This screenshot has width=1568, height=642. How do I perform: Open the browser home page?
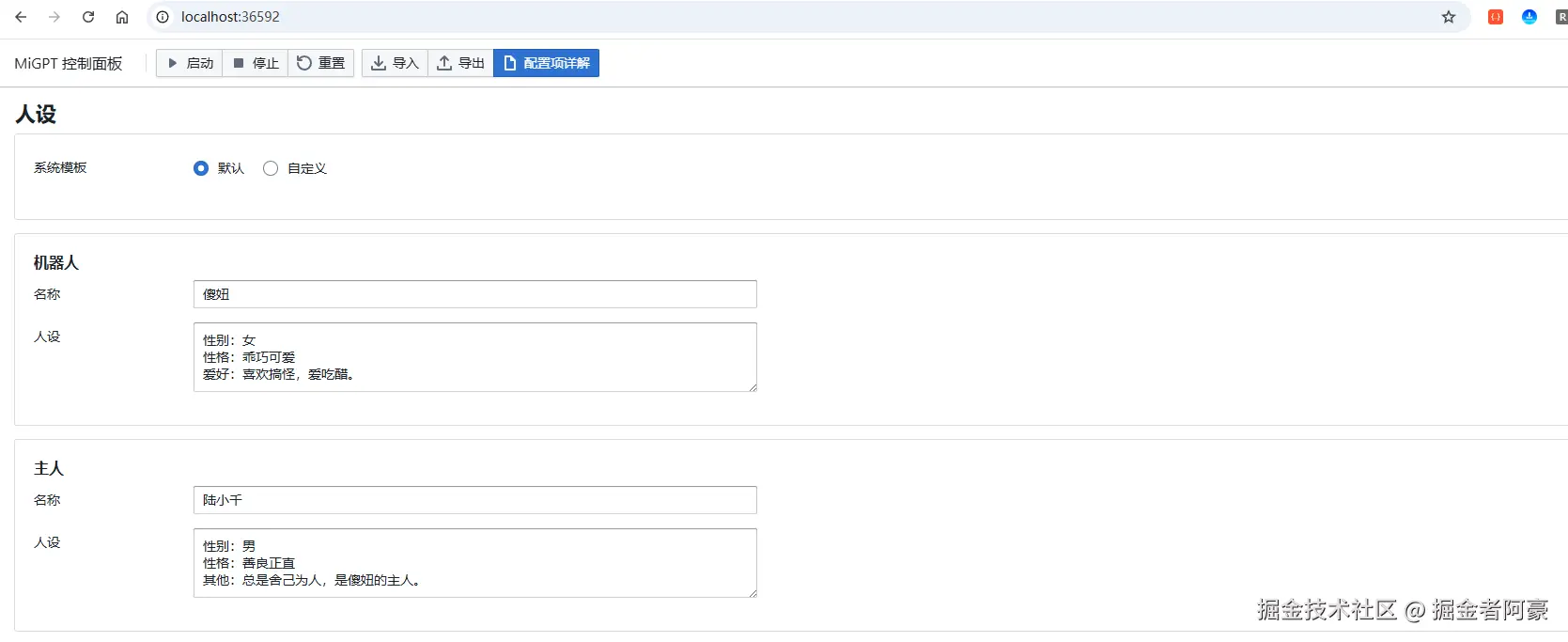(x=122, y=17)
